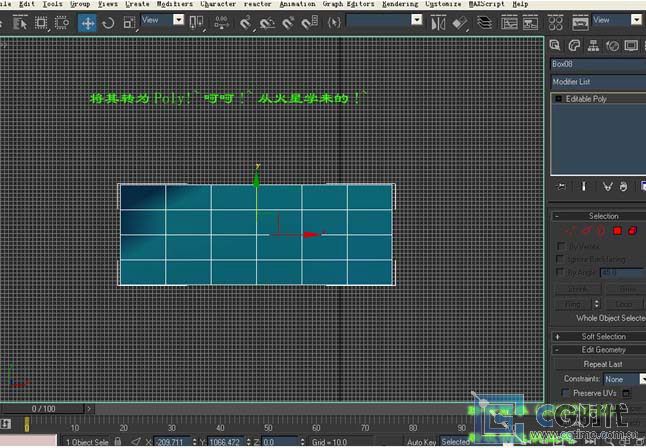The height and width of the screenshot is (448, 646).
Task: Toggle the Angle Snap icon
Action: [x=267, y=22]
